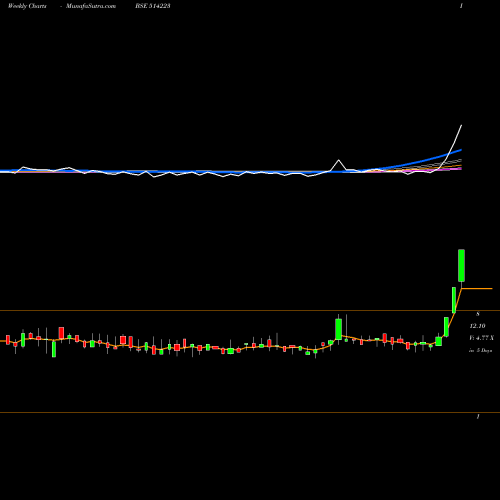The height and width of the screenshot is (500, 500).
Task: Click the 'BSE 514223' symbol label
Action: click(x=153, y=6)
